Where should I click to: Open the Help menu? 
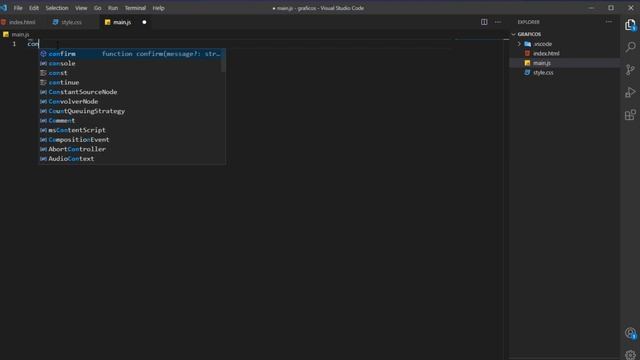158,8
